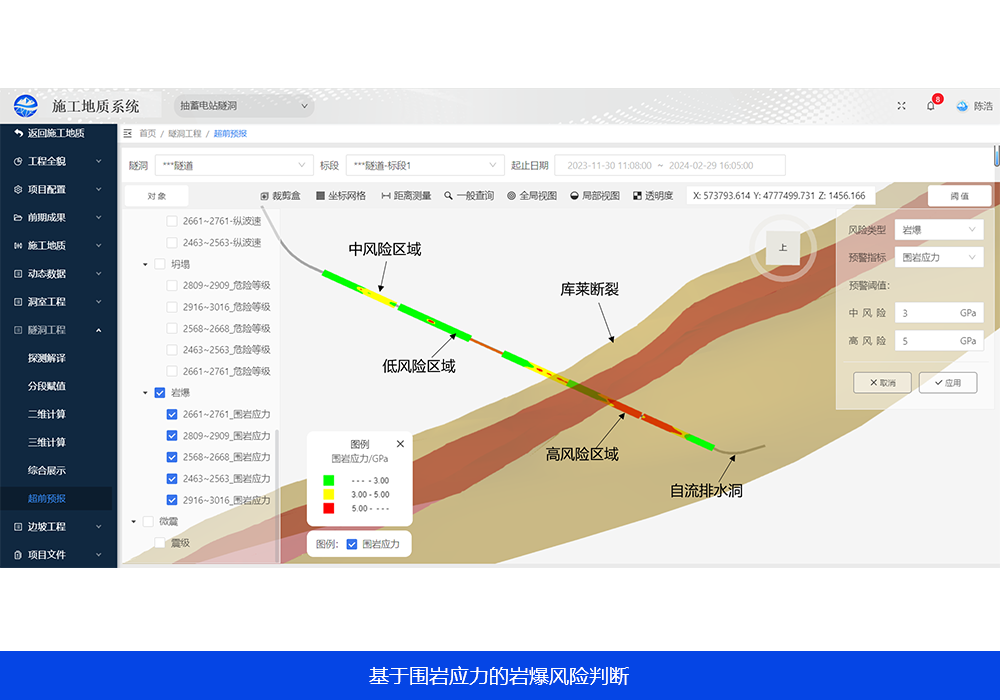Viewport: 1000px width, 700px height.
Task: Check the 2809~2909_危险等级 checkbox
Action: click(x=172, y=286)
